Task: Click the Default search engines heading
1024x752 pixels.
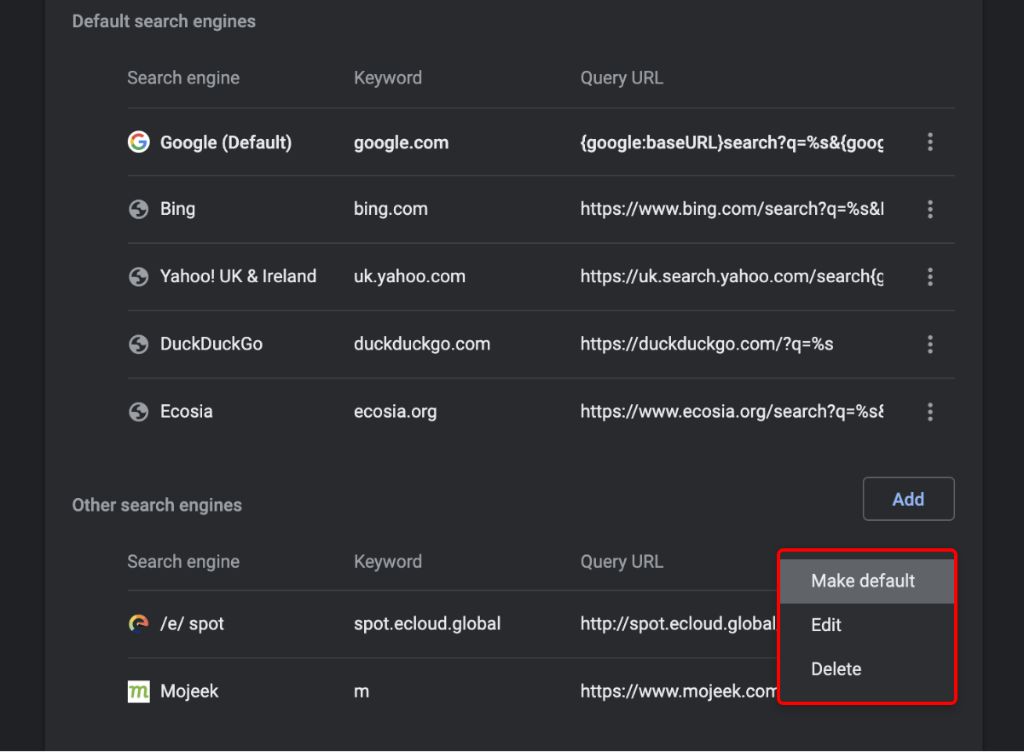Action: point(164,22)
